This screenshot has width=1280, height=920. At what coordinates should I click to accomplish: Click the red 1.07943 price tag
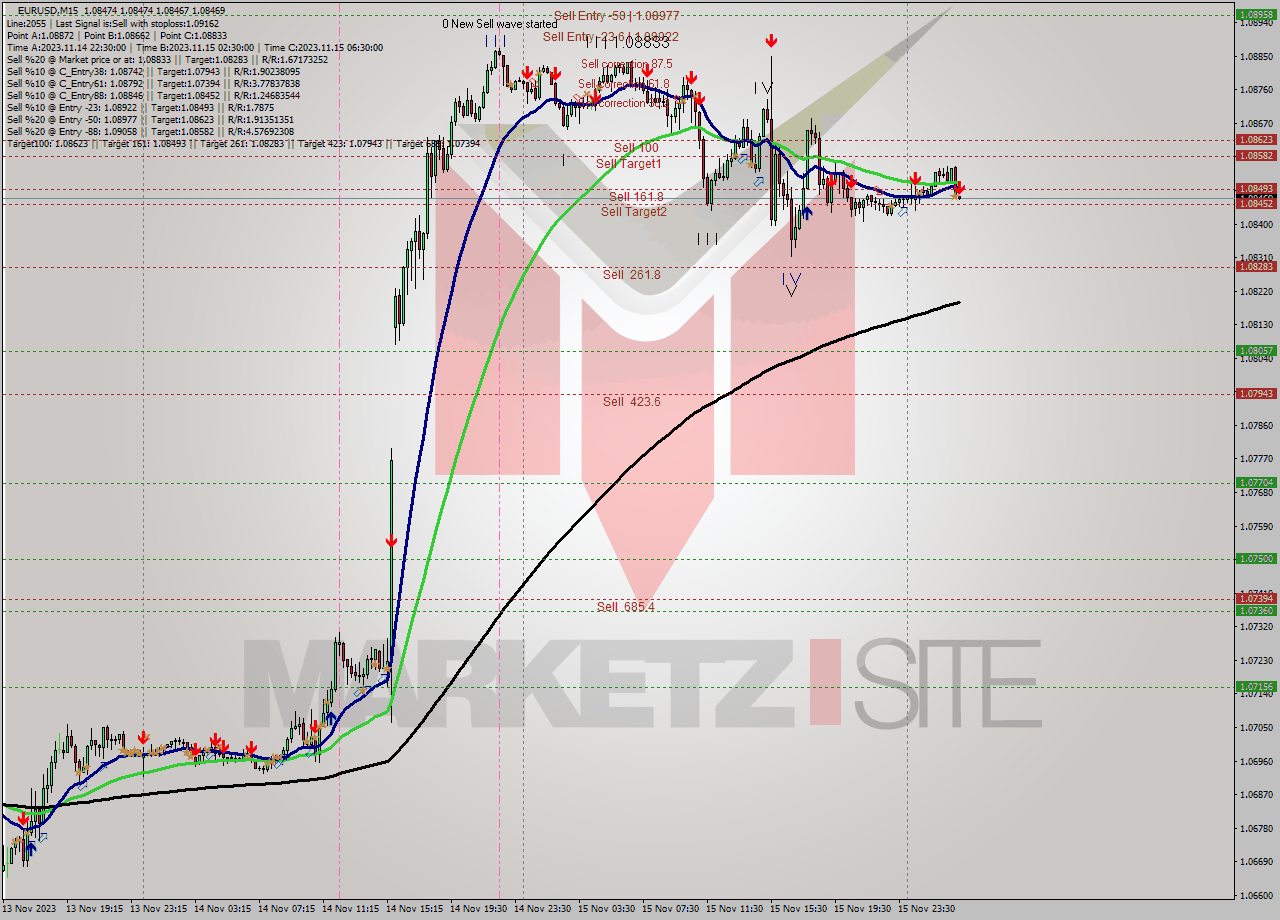(x=1255, y=393)
